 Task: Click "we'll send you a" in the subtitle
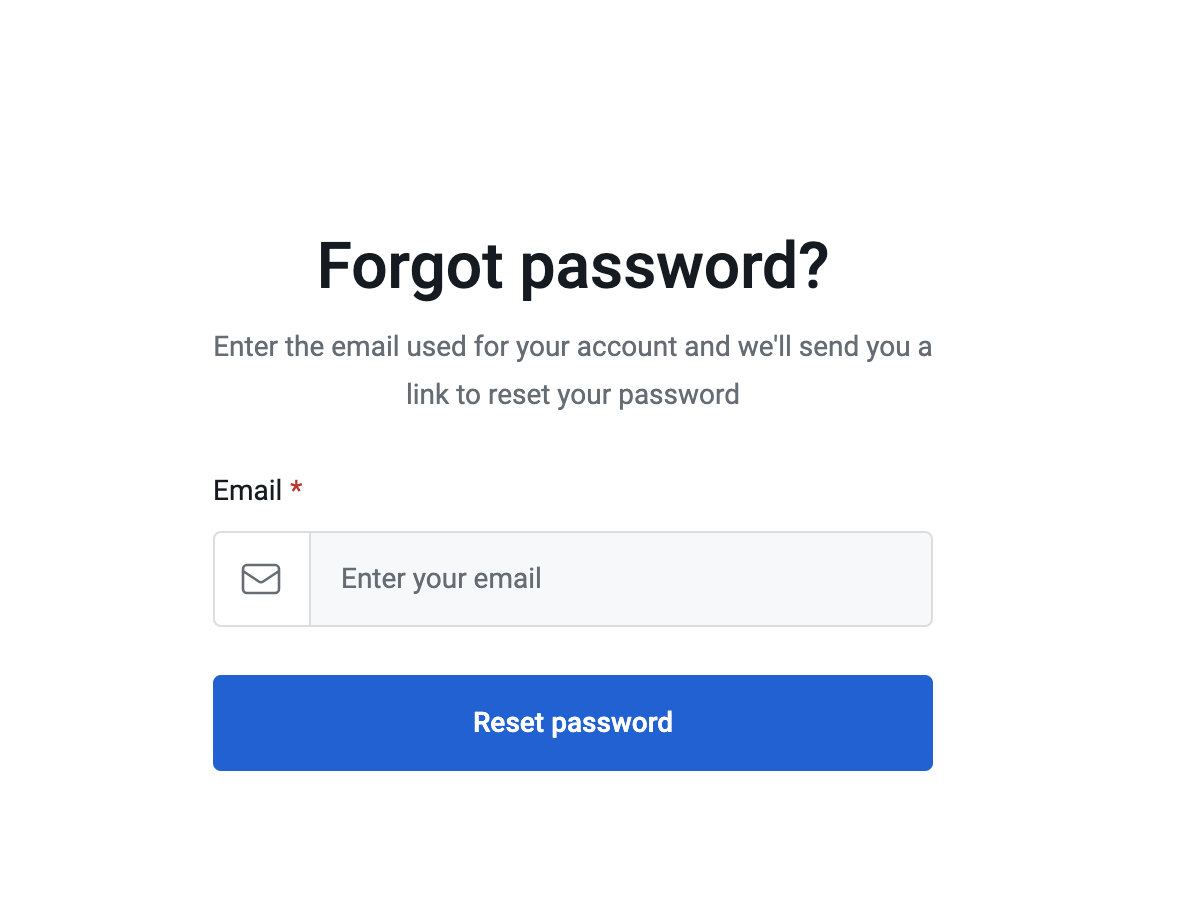point(835,347)
